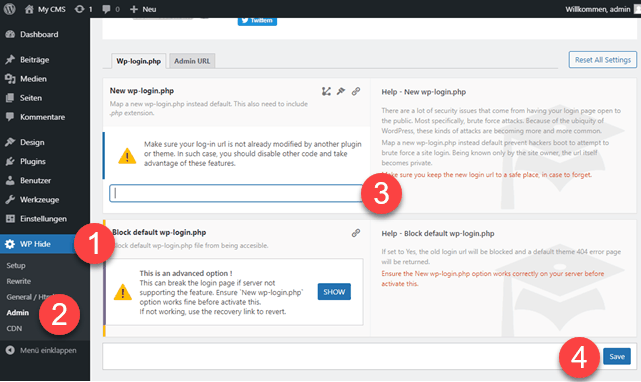Click the Seiten pages icon
This screenshot has height=382, width=641.
(10, 98)
